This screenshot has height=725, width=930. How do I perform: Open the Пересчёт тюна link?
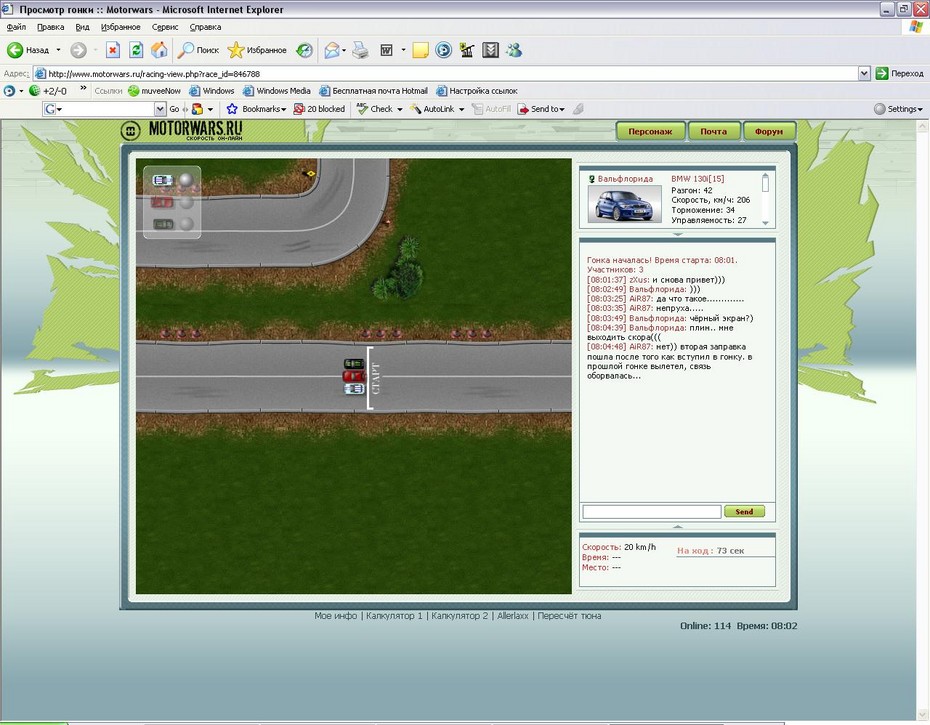tap(569, 616)
